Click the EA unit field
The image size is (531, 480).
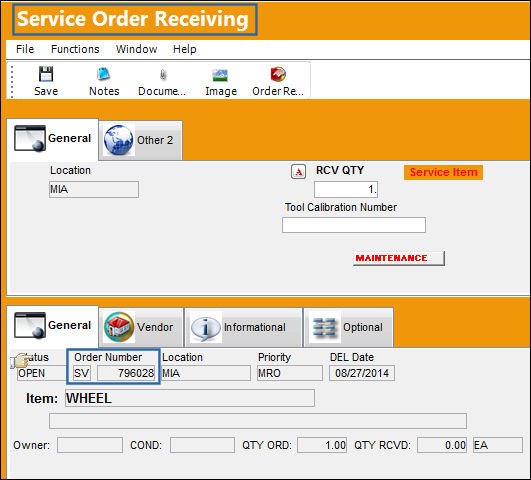tap(497, 445)
